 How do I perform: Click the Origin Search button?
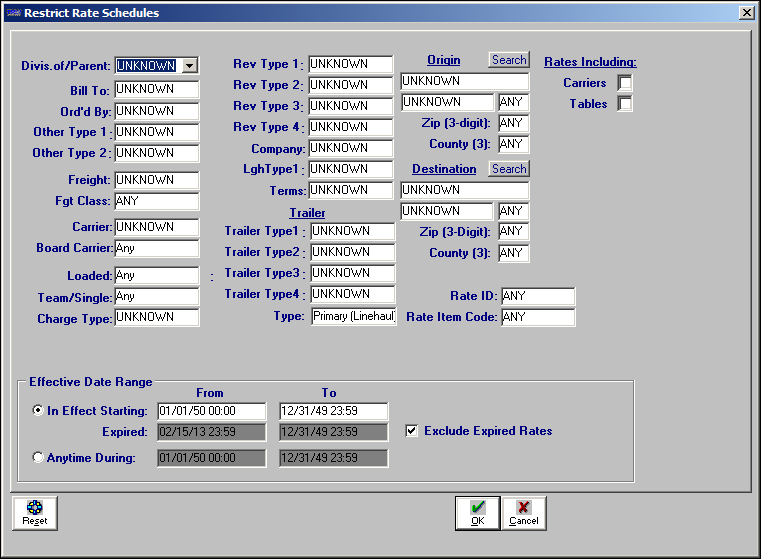coord(509,60)
